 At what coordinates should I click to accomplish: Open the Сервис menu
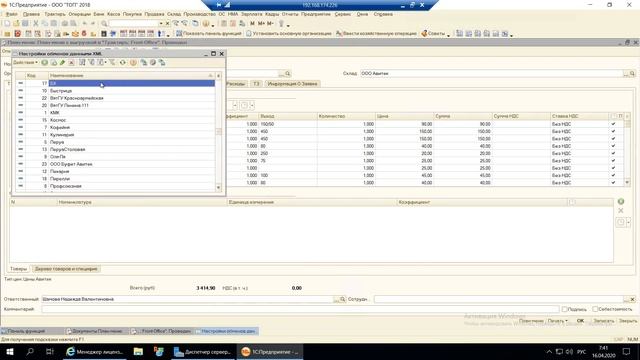pyautogui.click(x=342, y=14)
